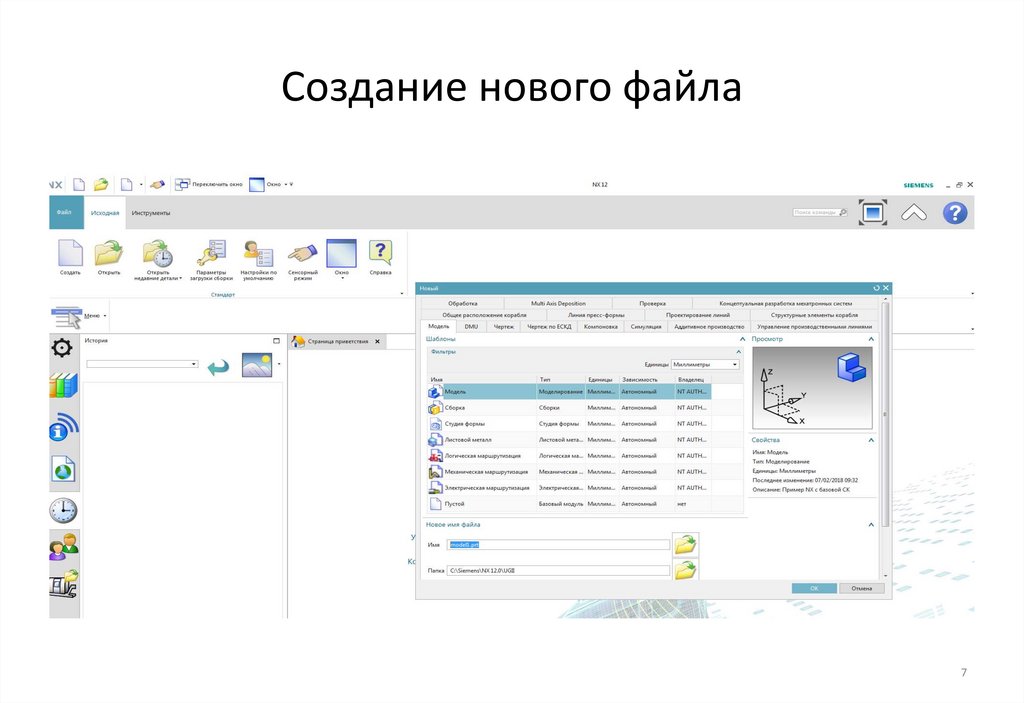The height and width of the screenshot is (703, 1024).
Task: Maximize История panel with square icon
Action: click(276, 341)
